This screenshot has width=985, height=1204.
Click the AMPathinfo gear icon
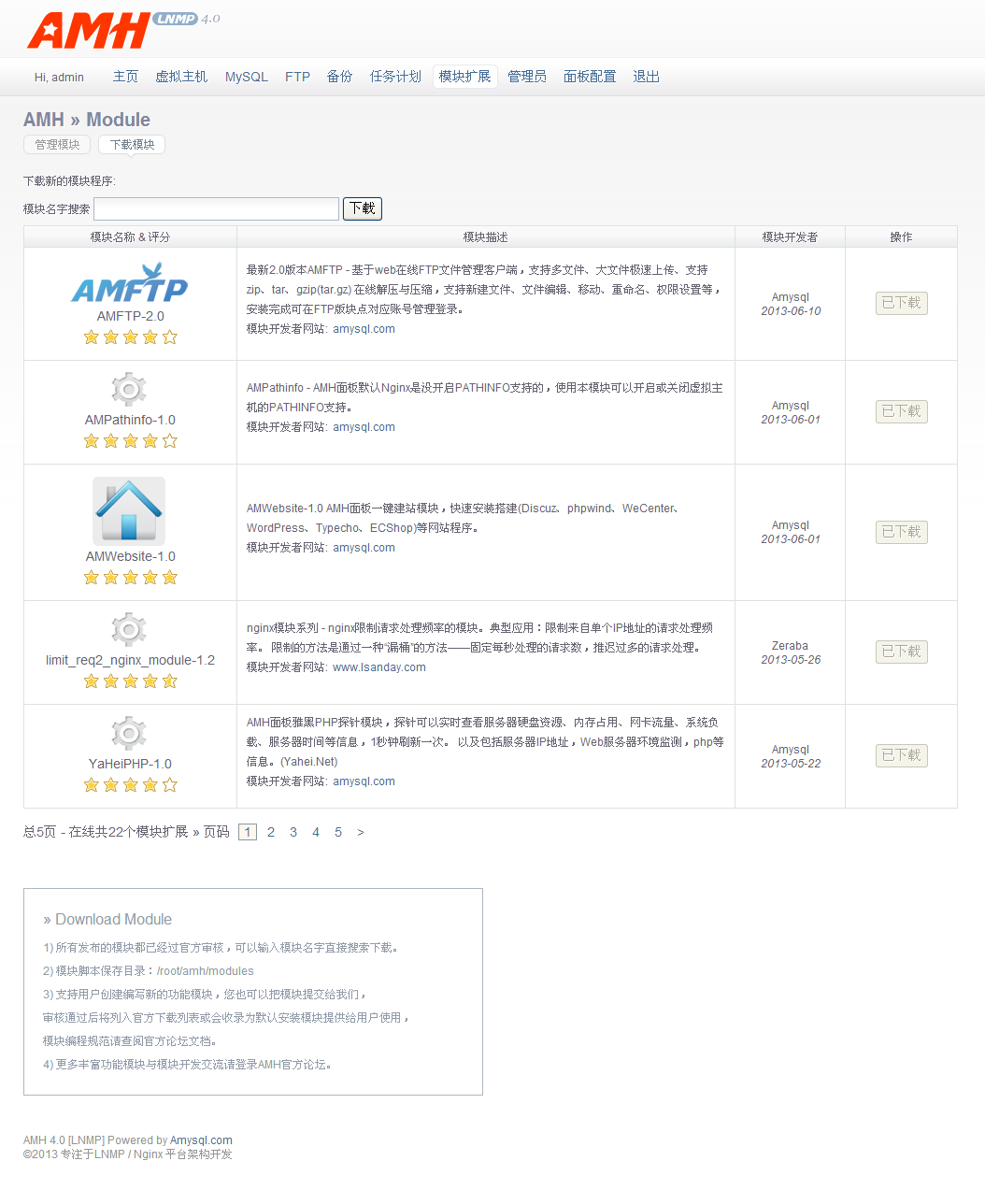click(x=129, y=389)
